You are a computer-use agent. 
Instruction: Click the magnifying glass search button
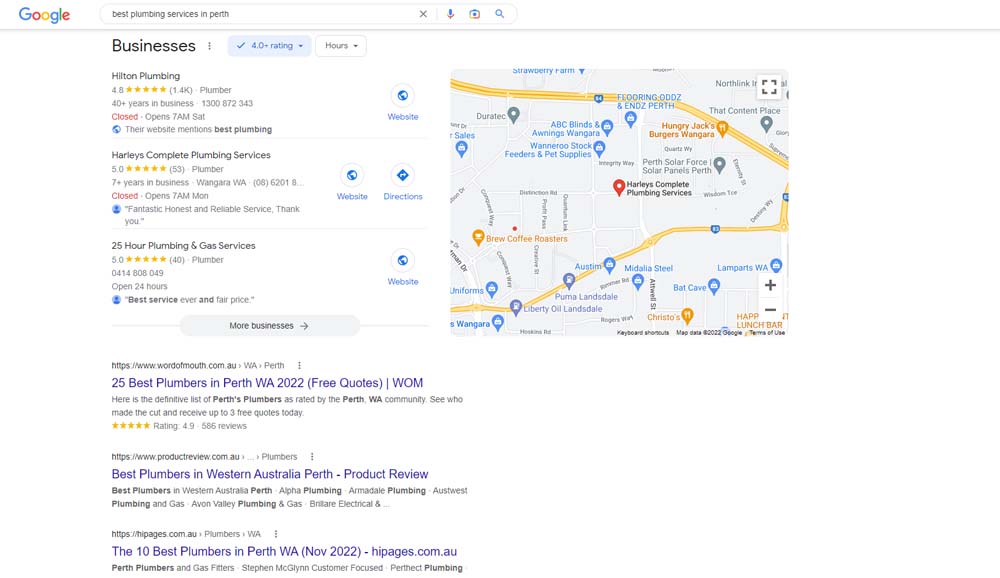pos(499,14)
